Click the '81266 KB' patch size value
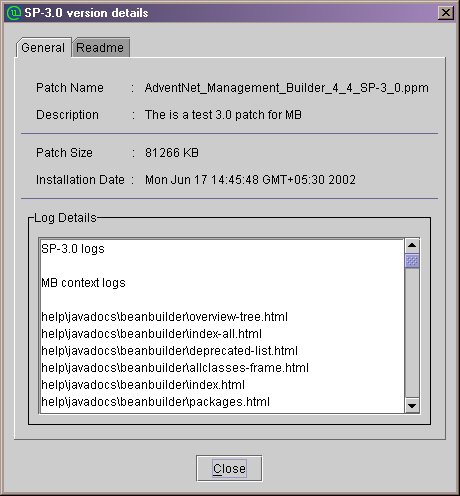Viewport: 460px width, 496px height. pyautogui.click(x=172, y=153)
